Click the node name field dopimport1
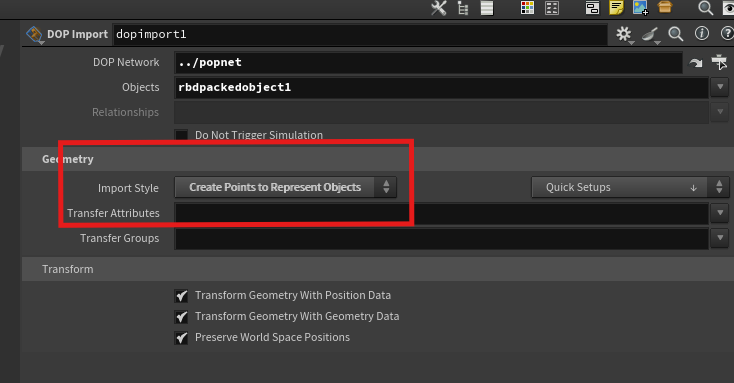734x383 pixels. pos(360,35)
